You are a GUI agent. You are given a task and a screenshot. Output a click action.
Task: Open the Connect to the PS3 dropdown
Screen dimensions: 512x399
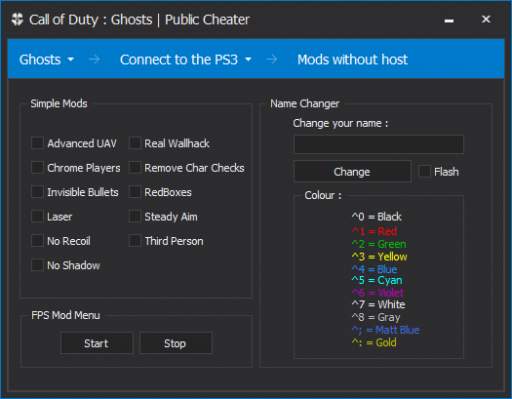185,60
